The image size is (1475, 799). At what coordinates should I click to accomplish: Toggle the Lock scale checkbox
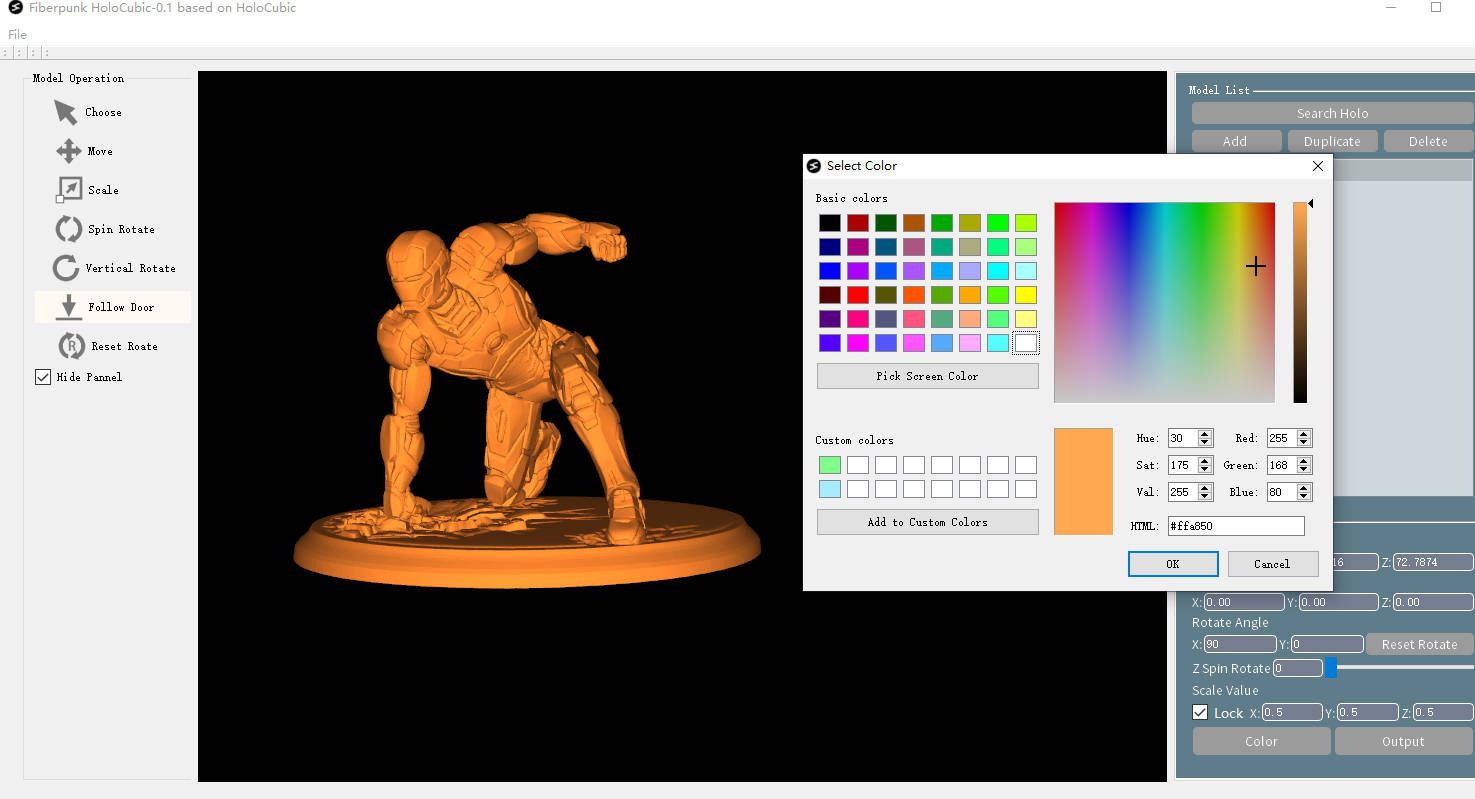click(x=1200, y=713)
